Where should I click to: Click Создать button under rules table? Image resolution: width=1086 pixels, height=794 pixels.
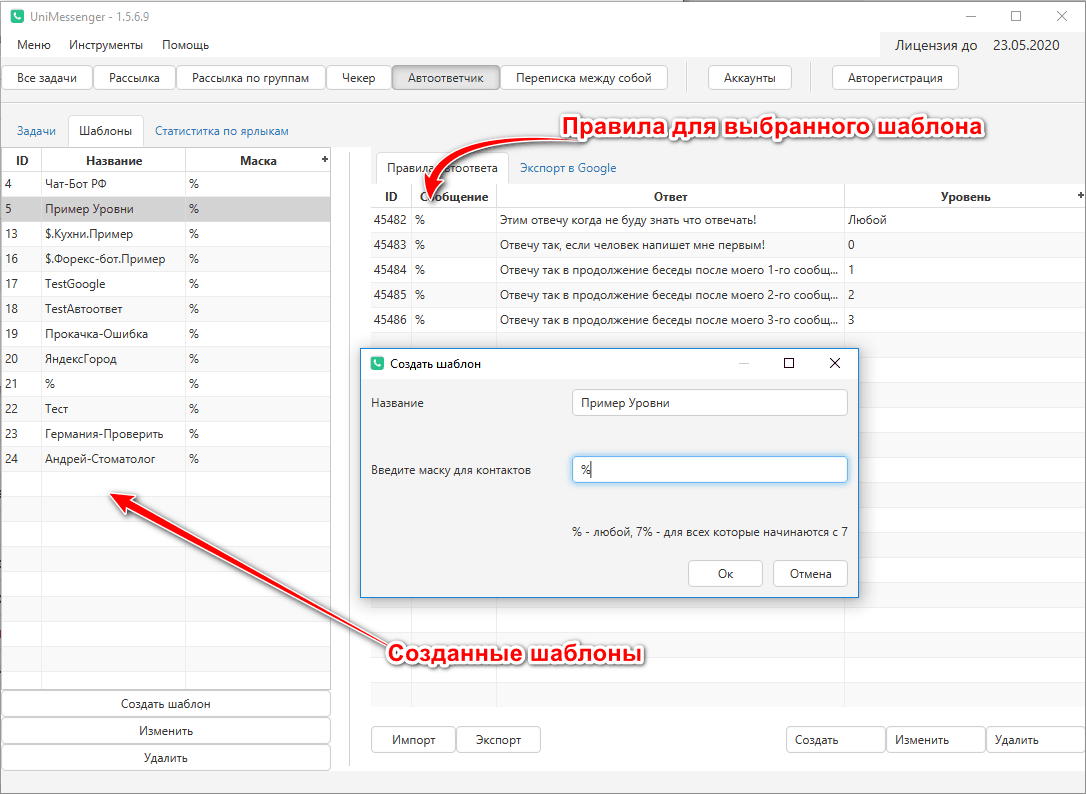tap(835, 740)
